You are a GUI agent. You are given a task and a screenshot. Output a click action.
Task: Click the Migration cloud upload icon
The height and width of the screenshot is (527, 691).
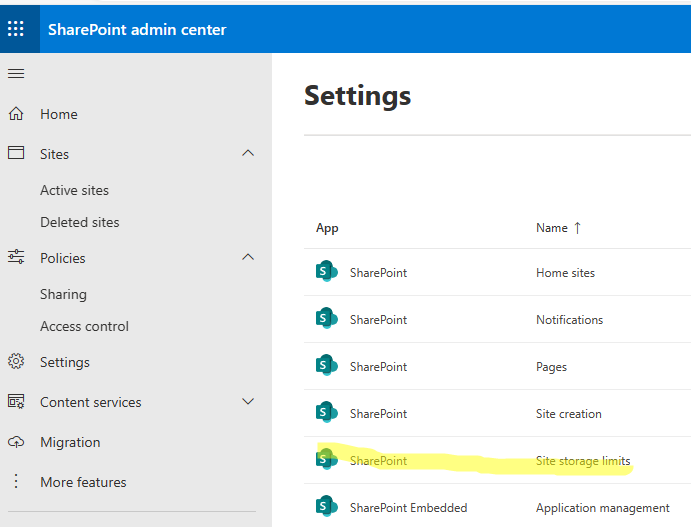(16, 442)
